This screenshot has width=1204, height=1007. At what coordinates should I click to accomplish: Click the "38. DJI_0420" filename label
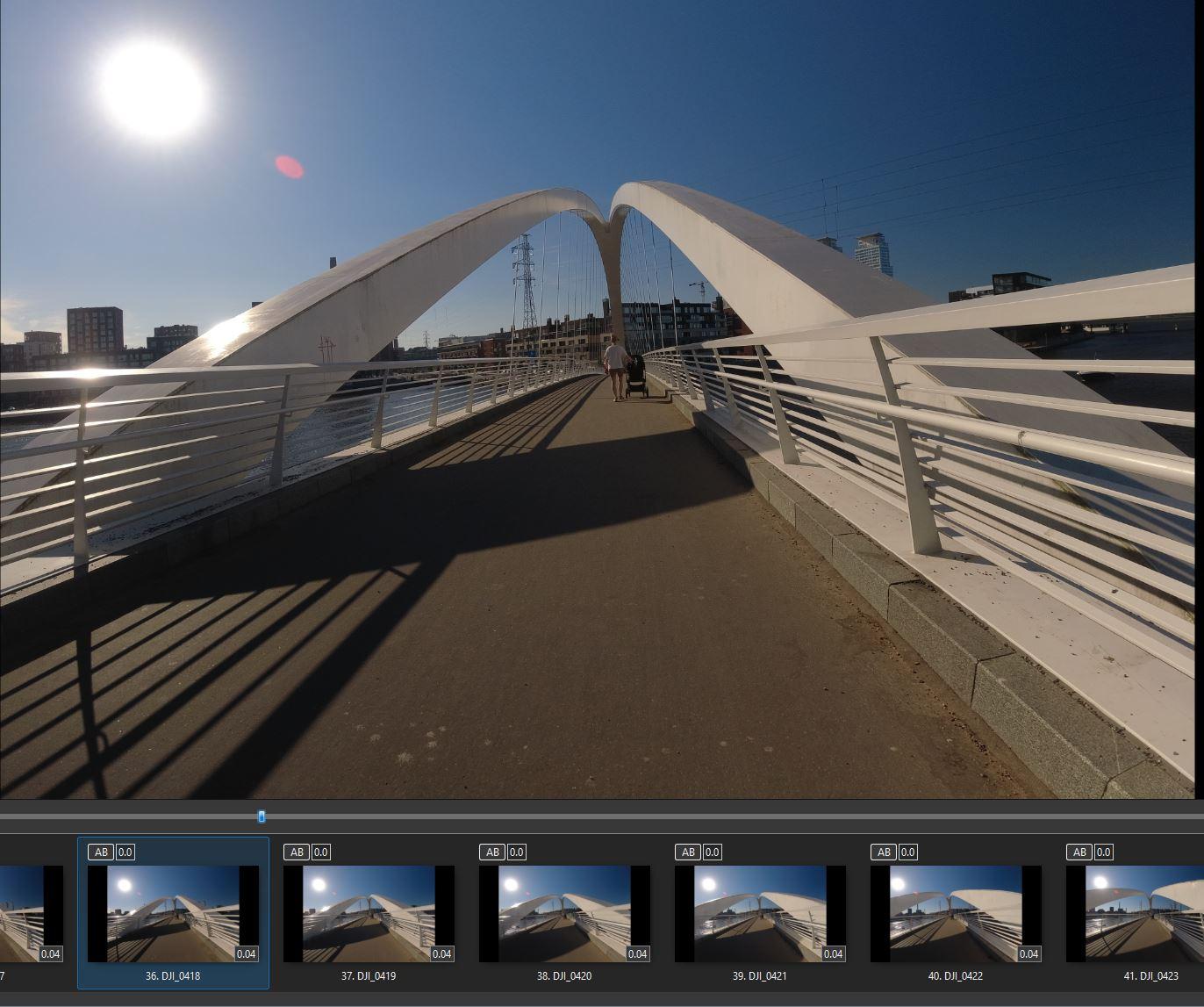[x=564, y=975]
